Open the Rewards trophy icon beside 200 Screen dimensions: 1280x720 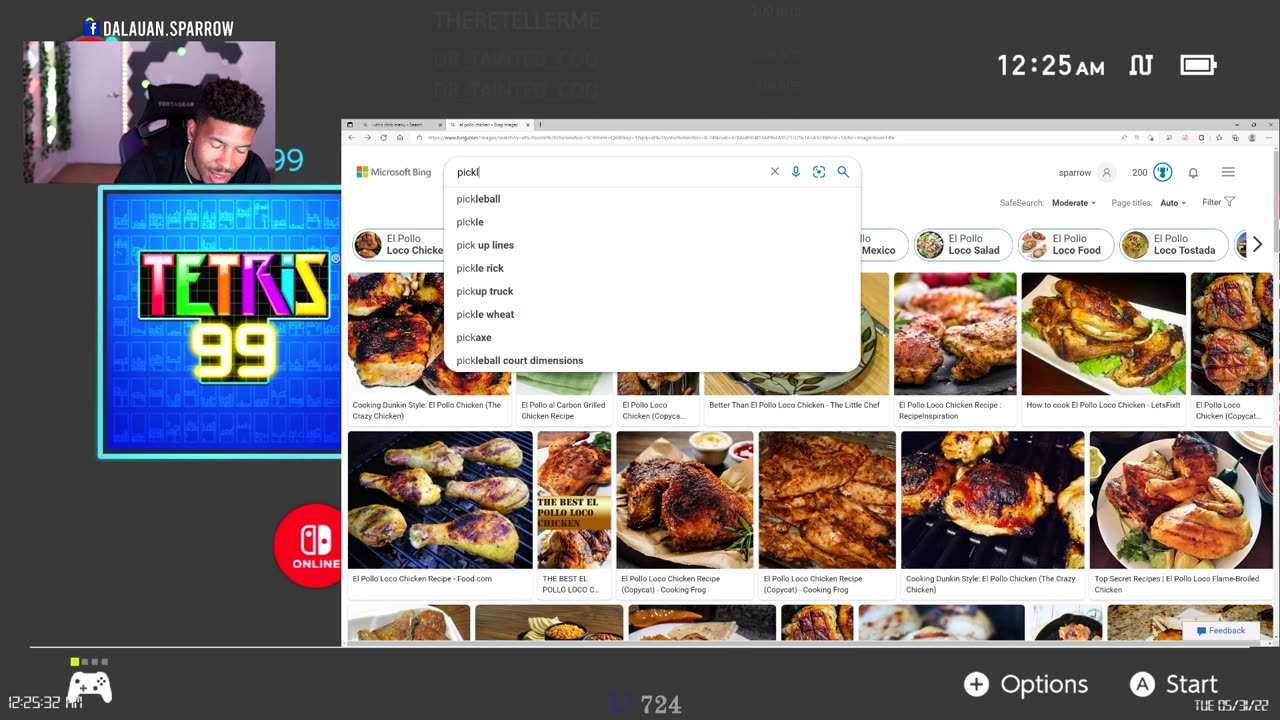[x=1162, y=173]
